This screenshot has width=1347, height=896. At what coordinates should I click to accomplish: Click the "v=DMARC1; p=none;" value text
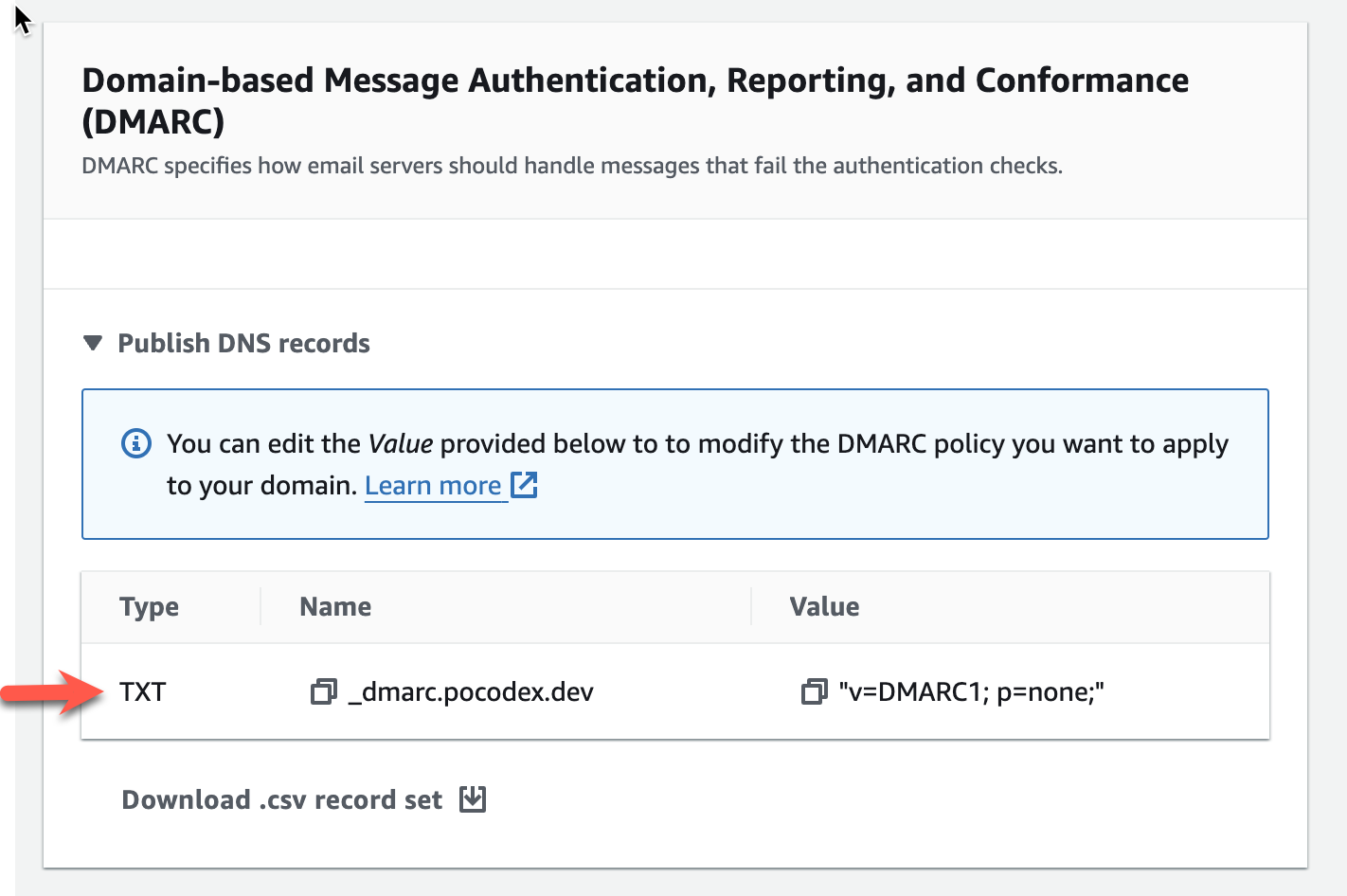point(971,692)
